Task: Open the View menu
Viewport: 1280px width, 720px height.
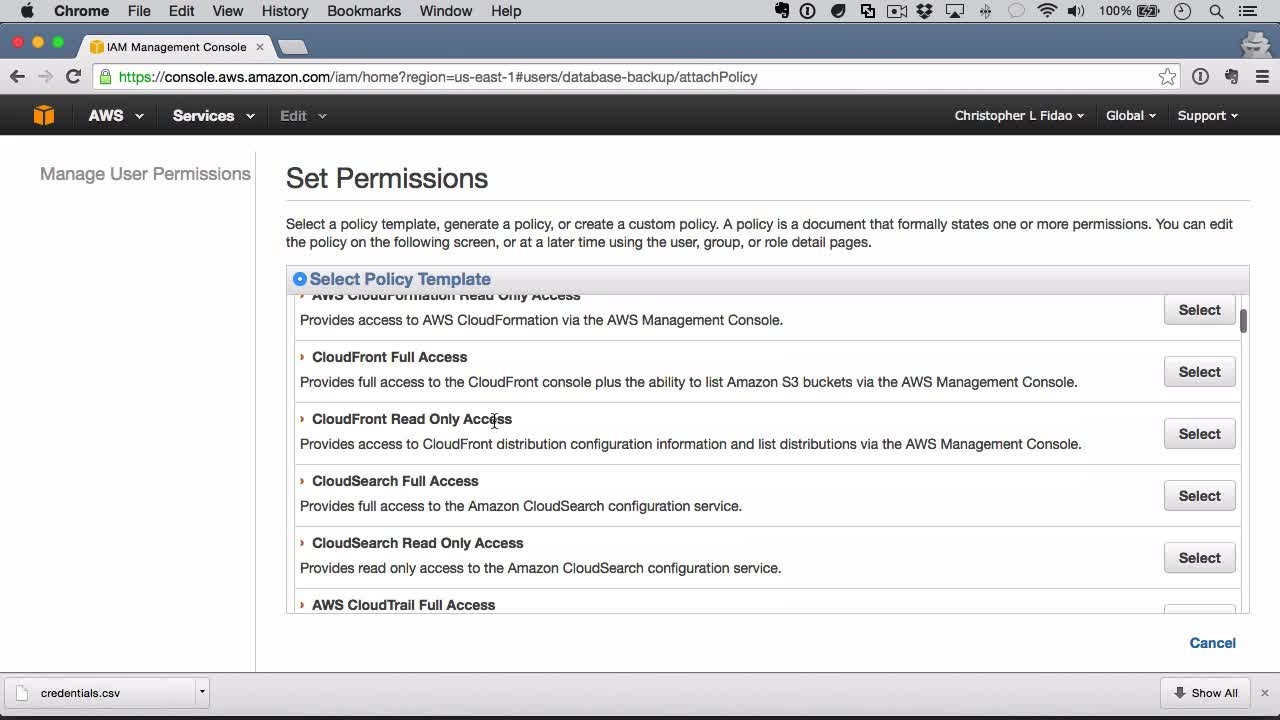Action: click(x=227, y=11)
